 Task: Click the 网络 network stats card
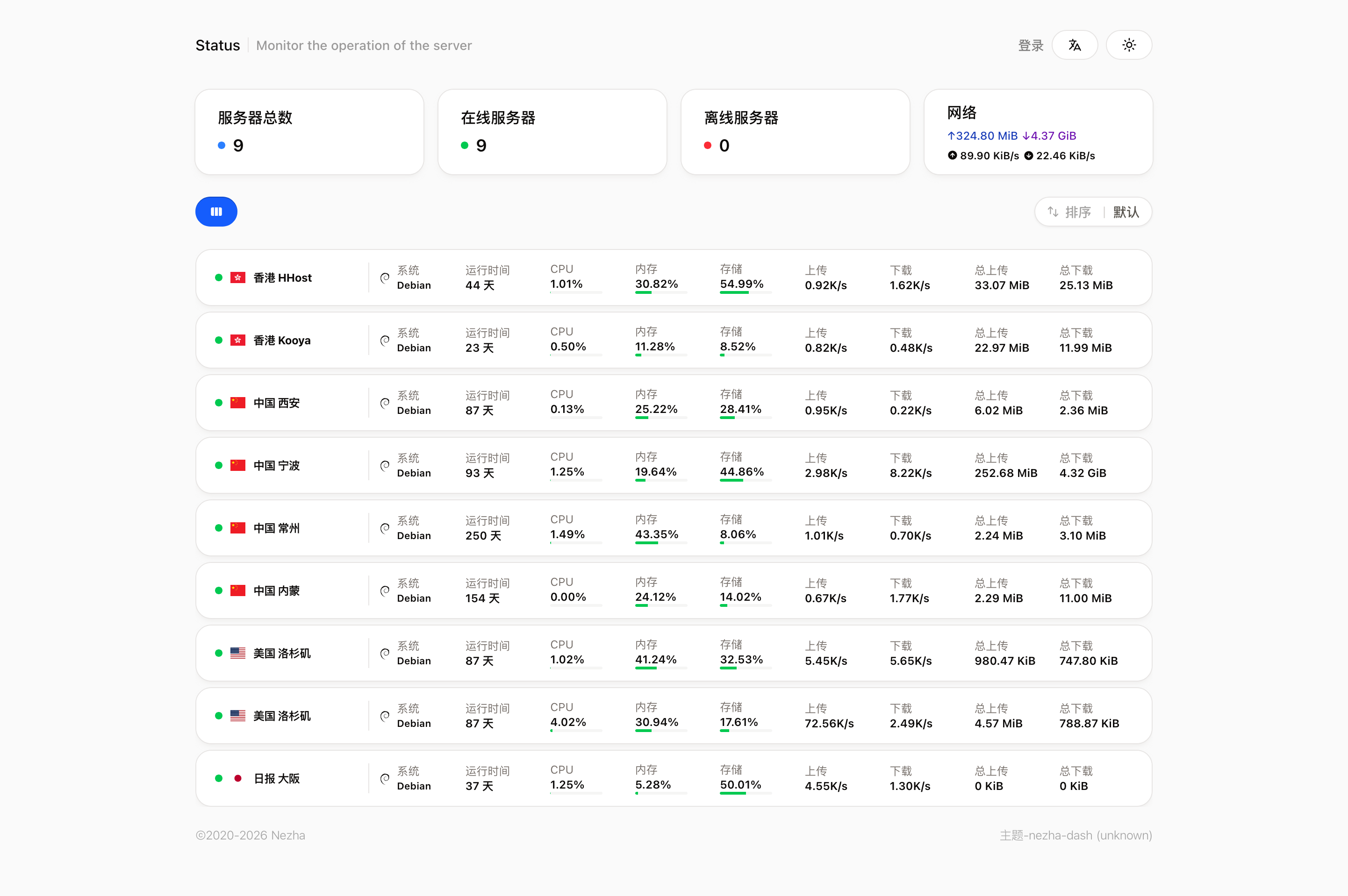1038,132
